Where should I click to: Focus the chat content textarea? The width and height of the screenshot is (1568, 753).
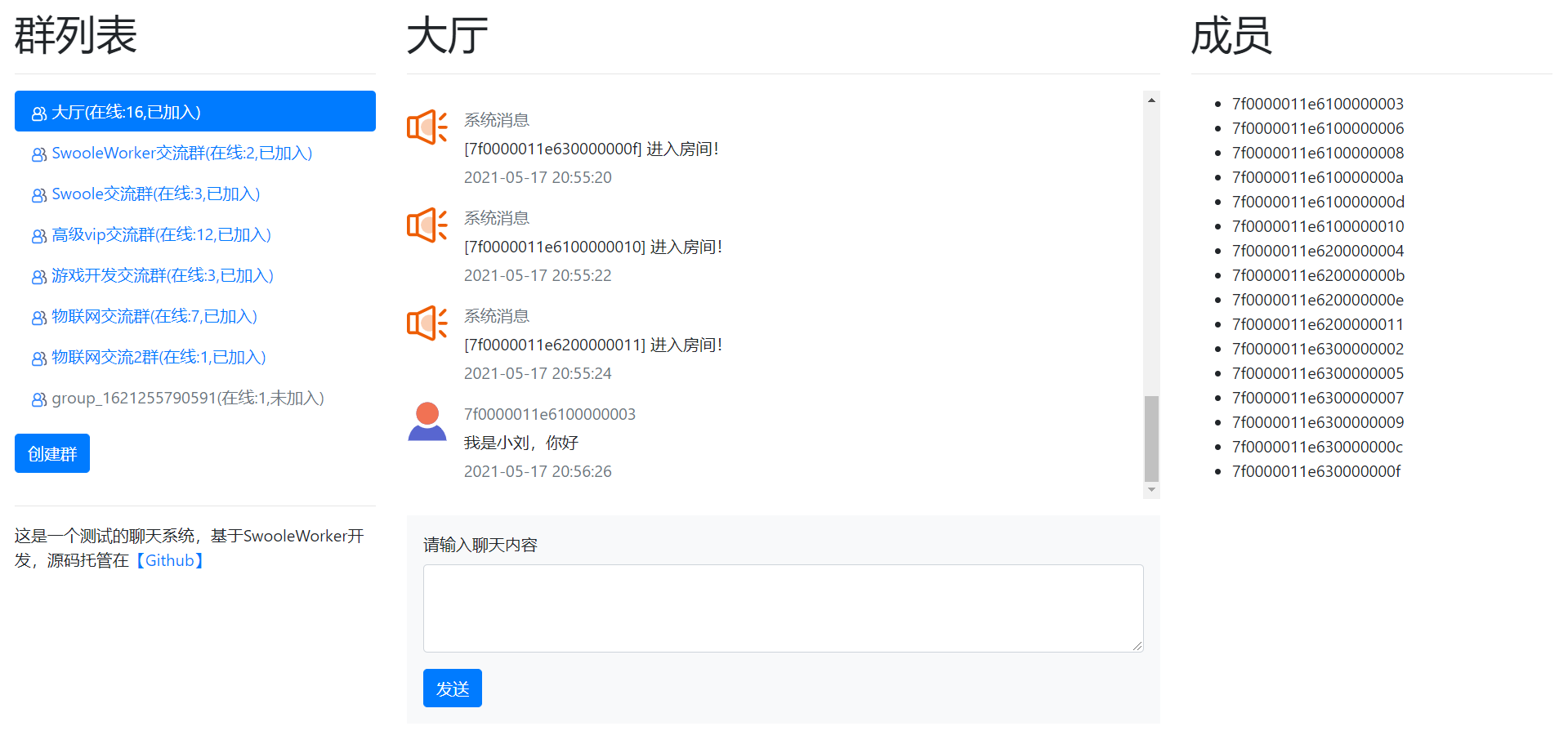[783, 608]
